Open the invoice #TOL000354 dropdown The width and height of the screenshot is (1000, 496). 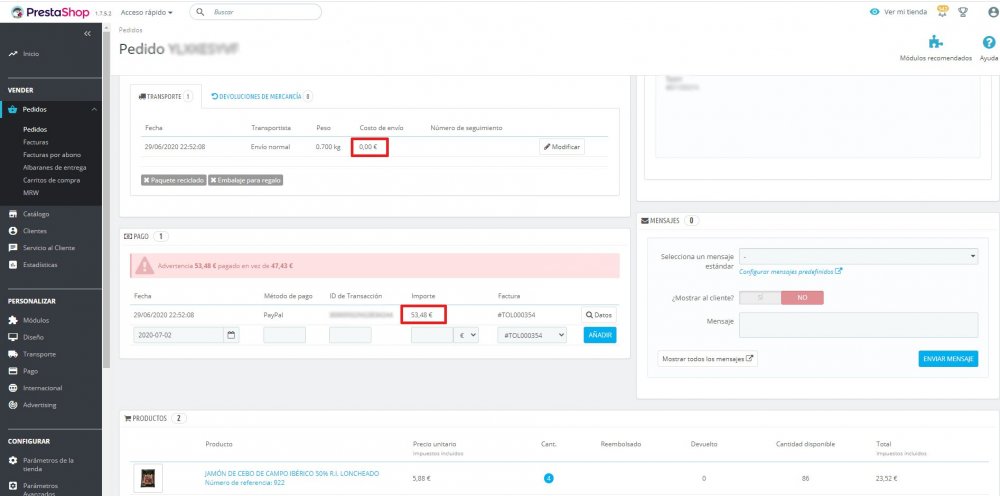pyautogui.click(x=532, y=335)
